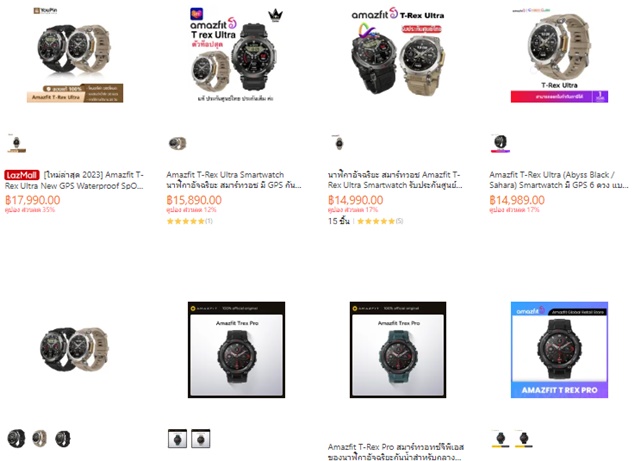Select second framed variant thumbnail under black Trex Pro
The width and height of the screenshot is (640, 461).
point(201,439)
